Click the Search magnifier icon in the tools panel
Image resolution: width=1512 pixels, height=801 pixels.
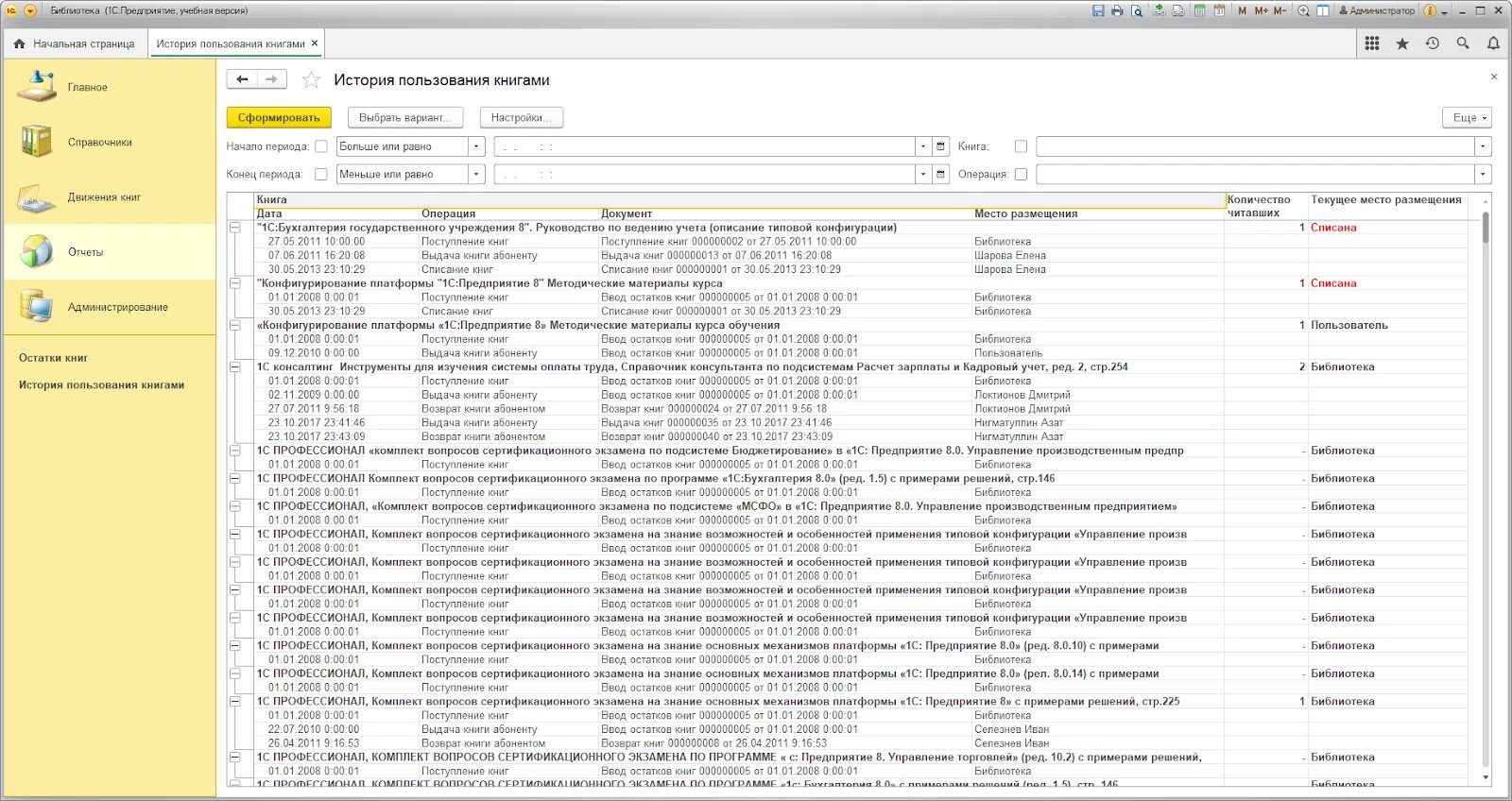(1463, 43)
